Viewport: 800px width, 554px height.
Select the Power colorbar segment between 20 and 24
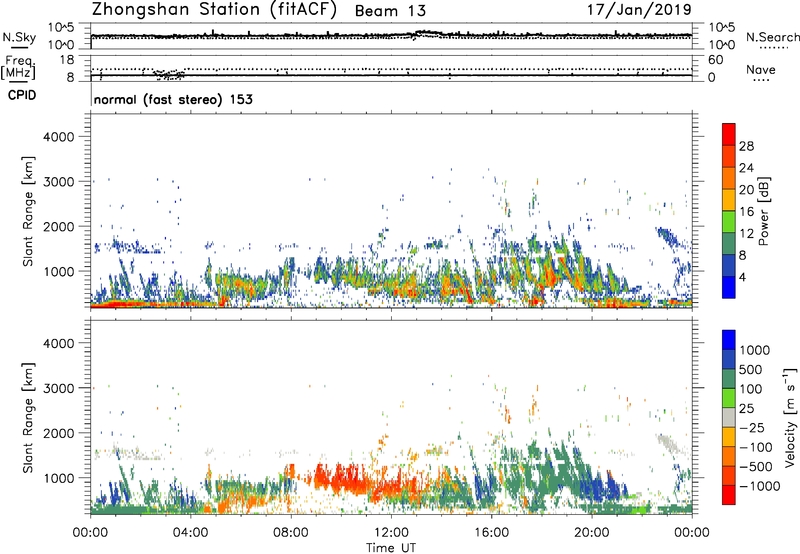click(729, 178)
